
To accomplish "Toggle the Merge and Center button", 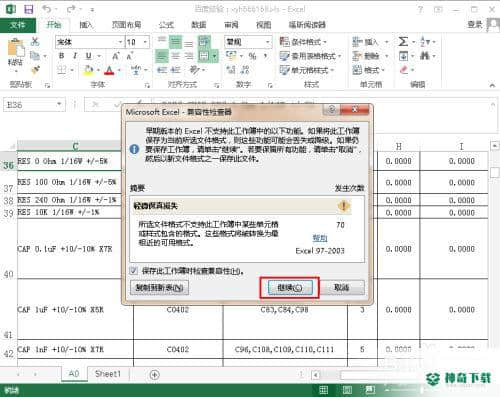I will tap(204, 56).
